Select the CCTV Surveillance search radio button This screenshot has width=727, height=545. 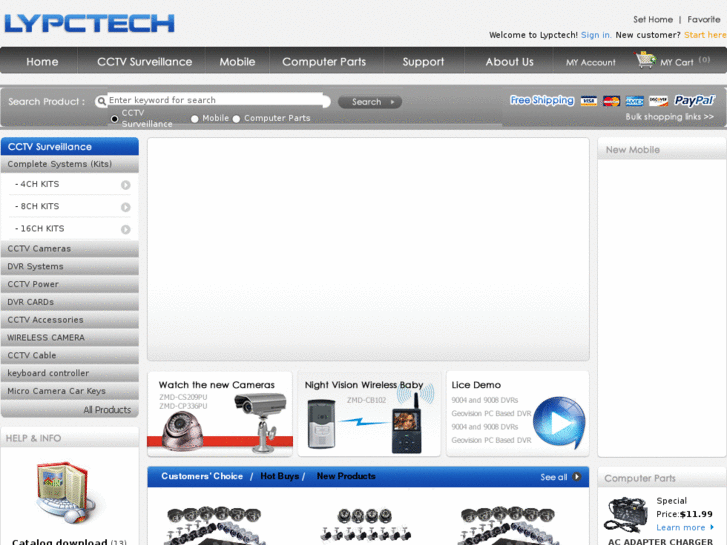point(115,119)
